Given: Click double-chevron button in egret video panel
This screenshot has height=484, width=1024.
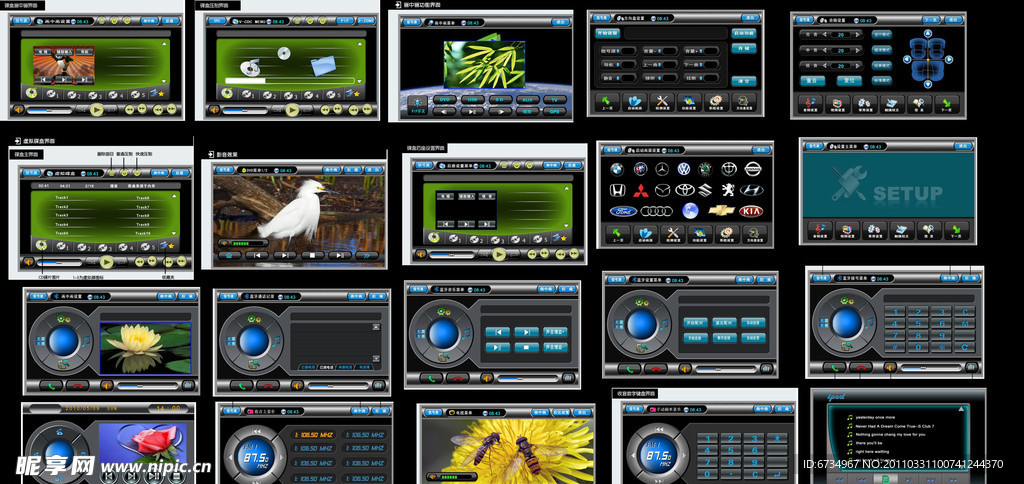Looking at the screenshot, I should (x=367, y=255).
